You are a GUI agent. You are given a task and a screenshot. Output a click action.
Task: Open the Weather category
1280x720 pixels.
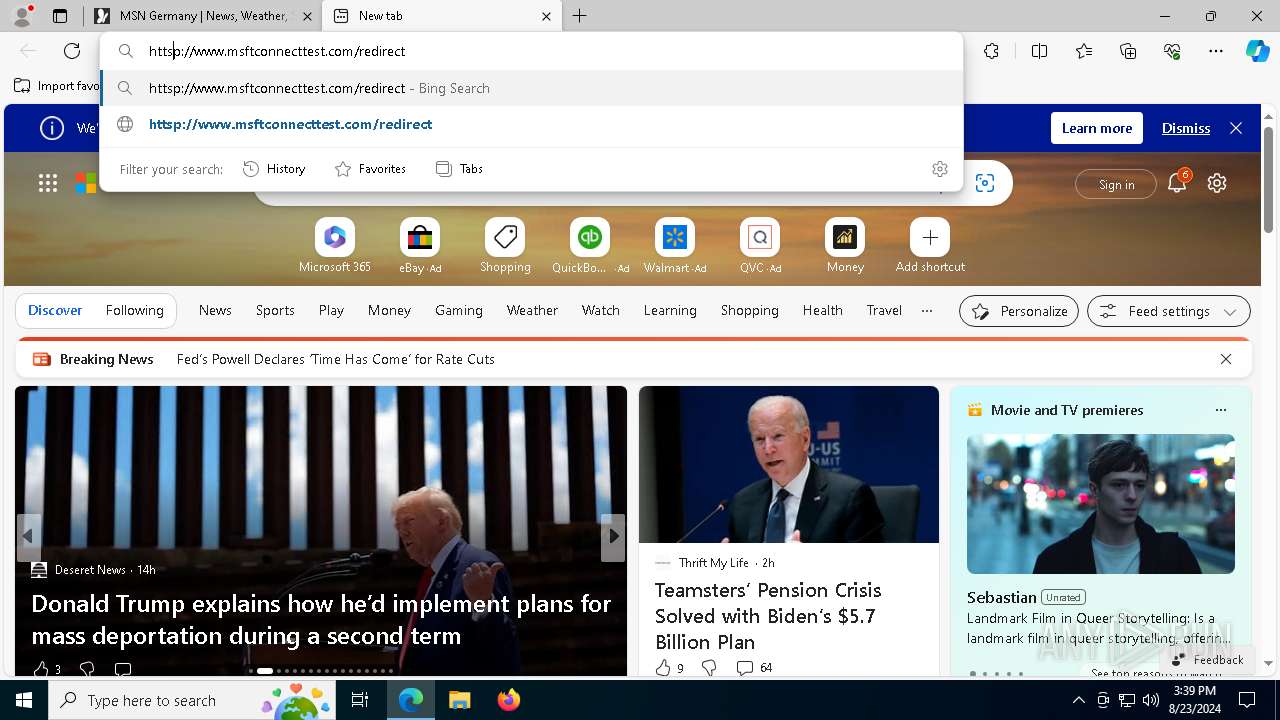[532, 311]
